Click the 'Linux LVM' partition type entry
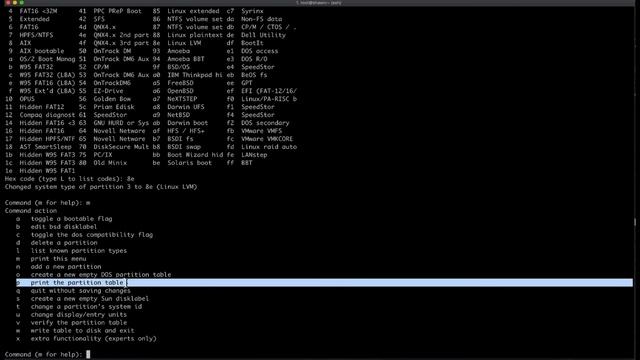The width and height of the screenshot is (640, 360). 184,43
